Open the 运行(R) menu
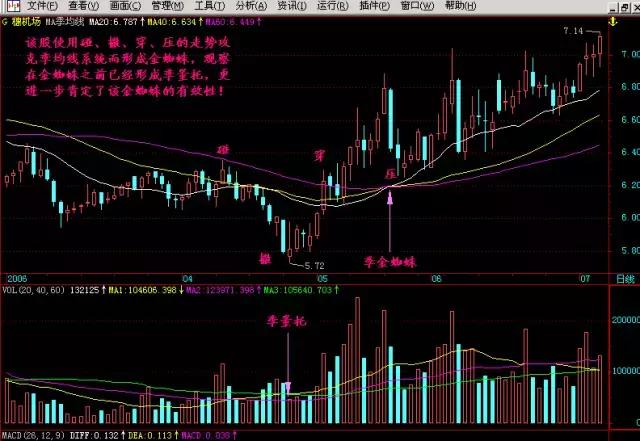The height and width of the screenshot is (441, 640). (x=333, y=6)
